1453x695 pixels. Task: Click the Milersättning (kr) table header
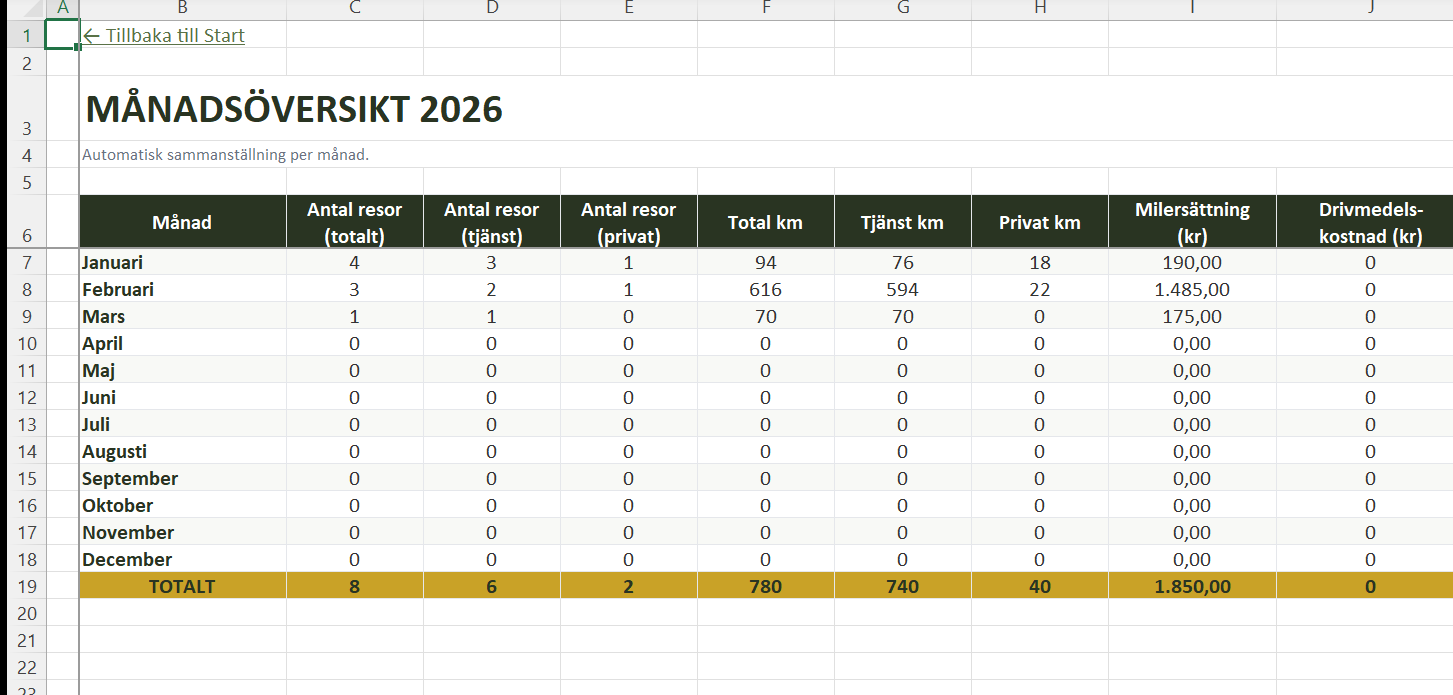coord(1191,222)
